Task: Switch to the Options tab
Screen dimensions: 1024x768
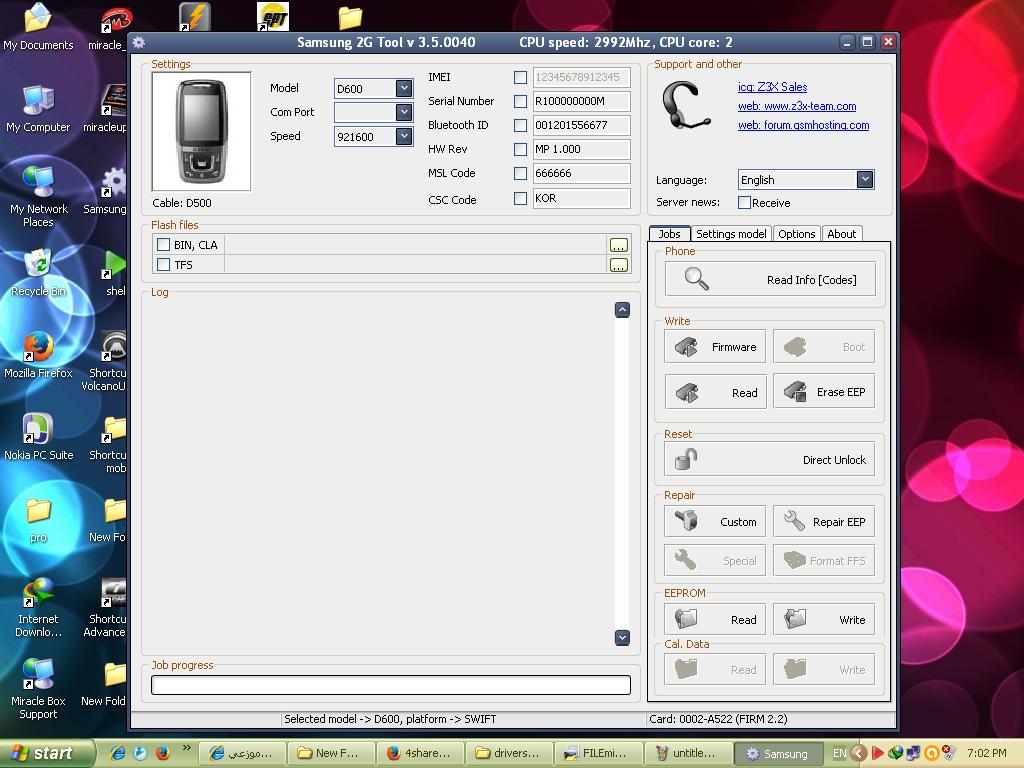Action: (x=796, y=234)
